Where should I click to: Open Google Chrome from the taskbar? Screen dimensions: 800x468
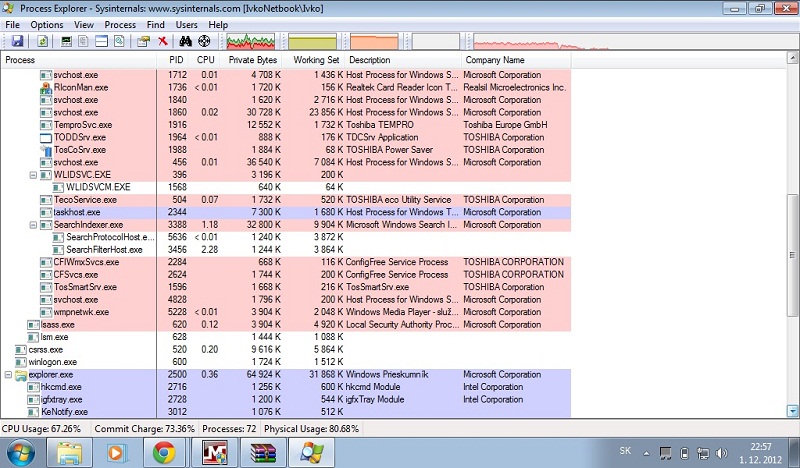(164, 451)
